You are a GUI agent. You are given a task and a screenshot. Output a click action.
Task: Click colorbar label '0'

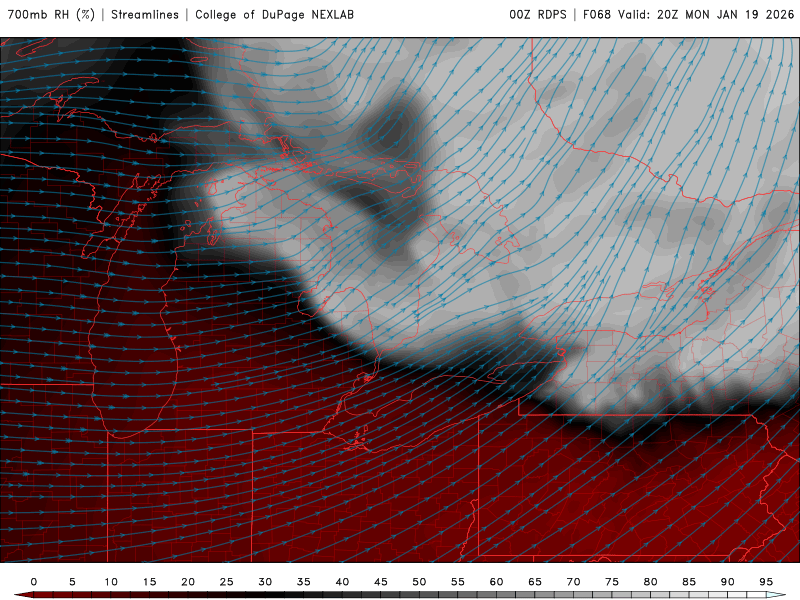point(34,582)
